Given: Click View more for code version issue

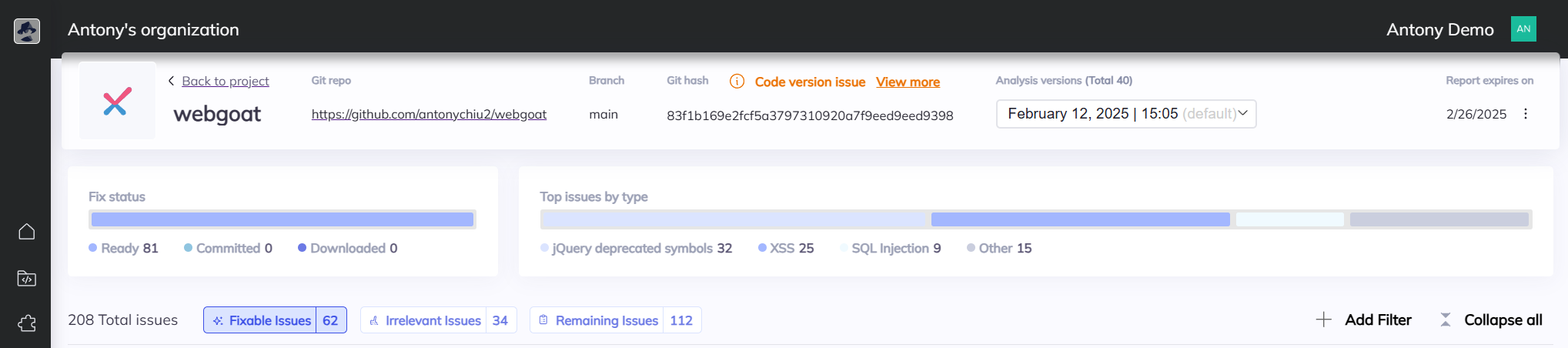Looking at the screenshot, I should pos(908,82).
